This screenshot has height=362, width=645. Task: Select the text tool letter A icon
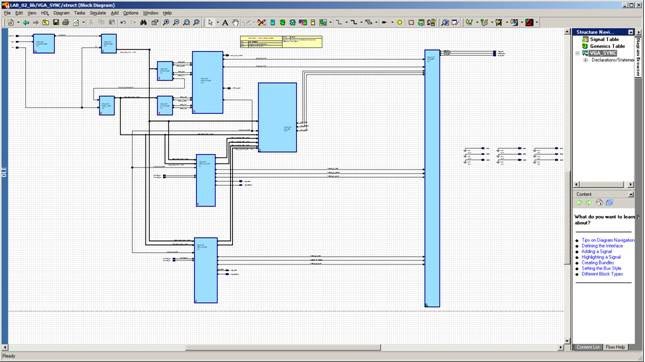225,23
